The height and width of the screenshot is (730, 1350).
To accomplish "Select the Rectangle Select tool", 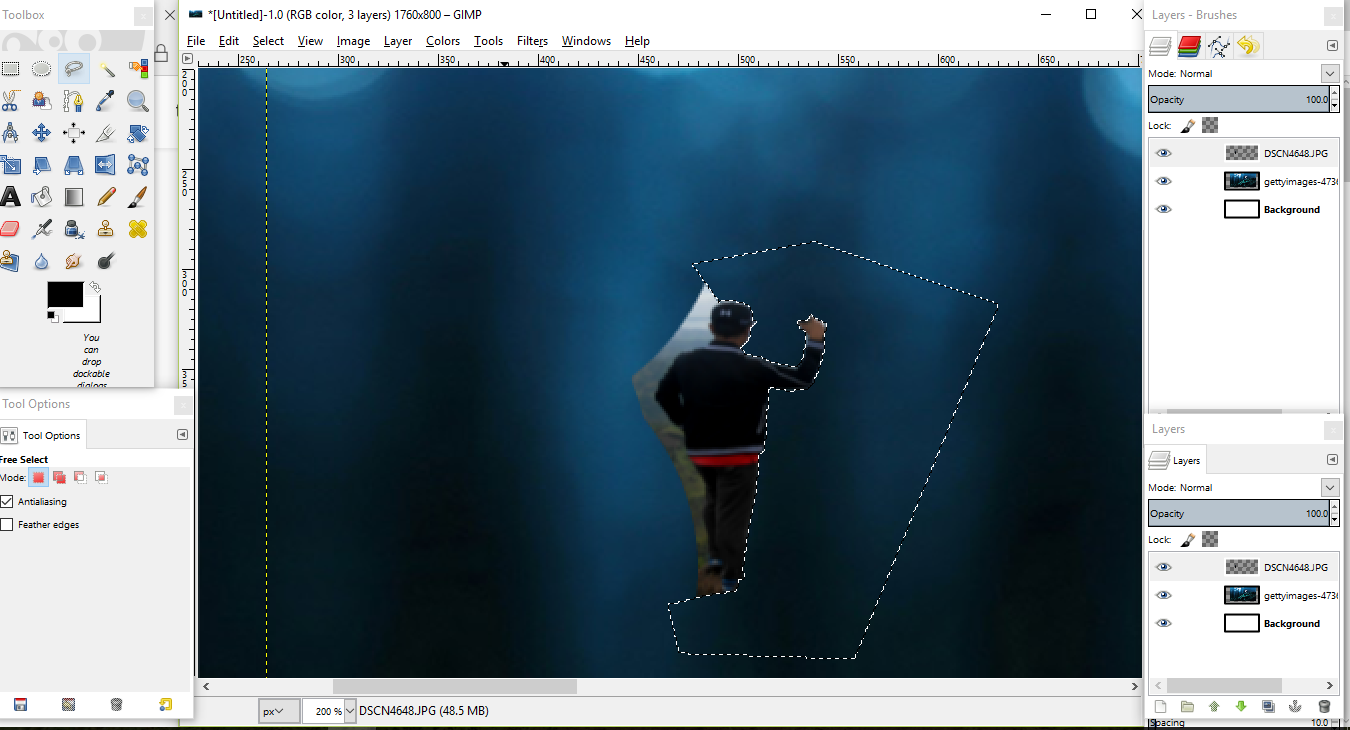I will point(10,69).
